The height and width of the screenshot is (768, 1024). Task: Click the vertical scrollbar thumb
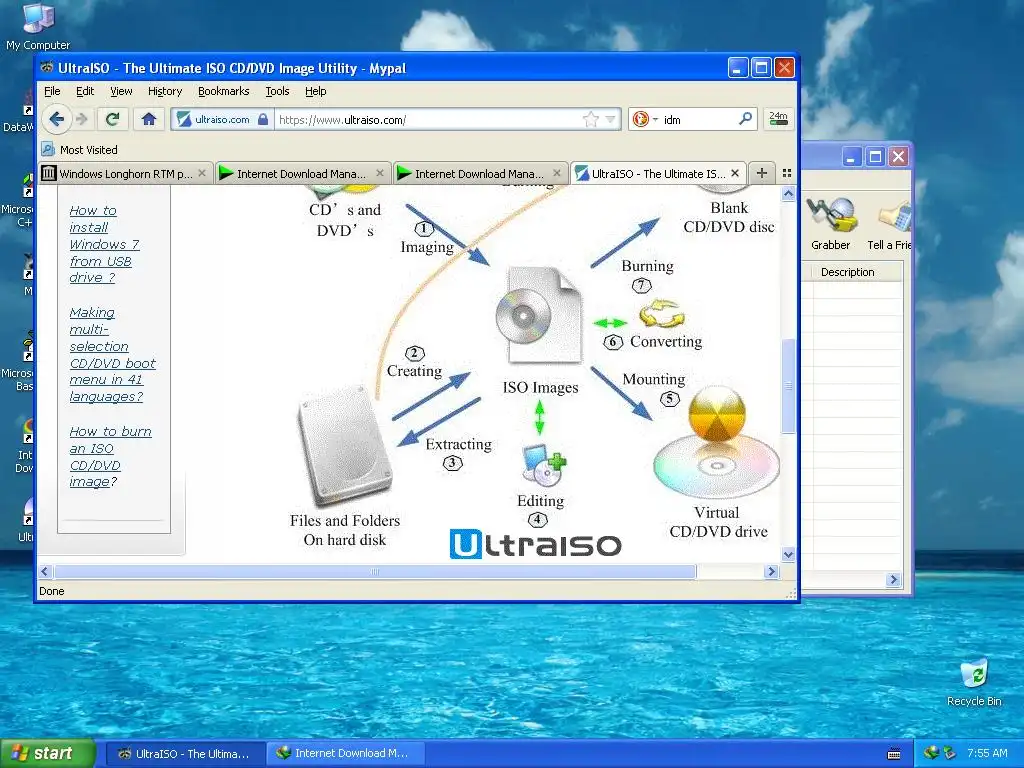pos(788,385)
